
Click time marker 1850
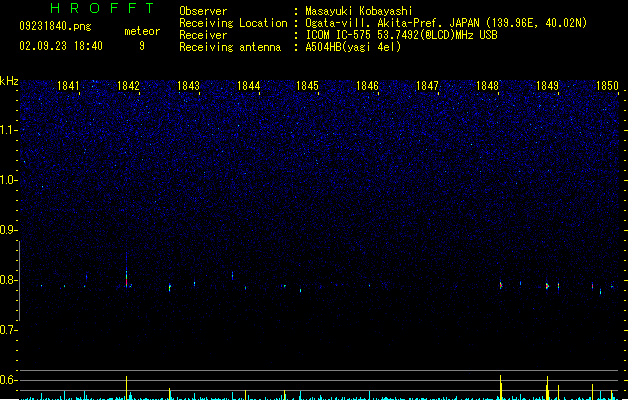(x=607, y=86)
